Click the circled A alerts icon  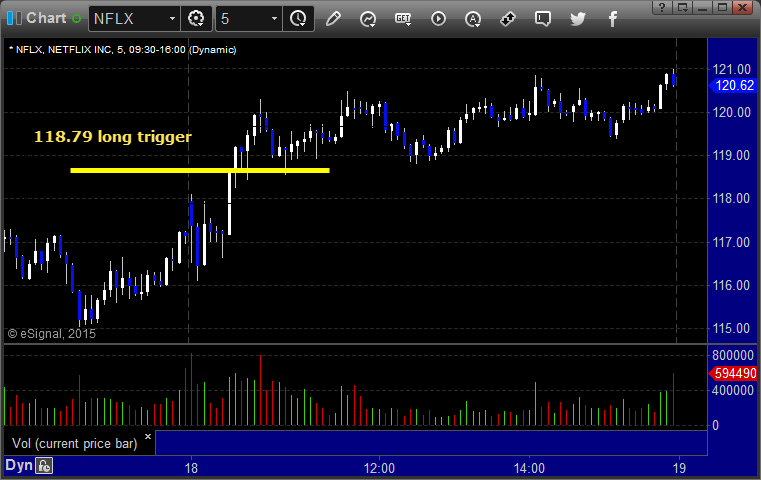(x=473, y=19)
